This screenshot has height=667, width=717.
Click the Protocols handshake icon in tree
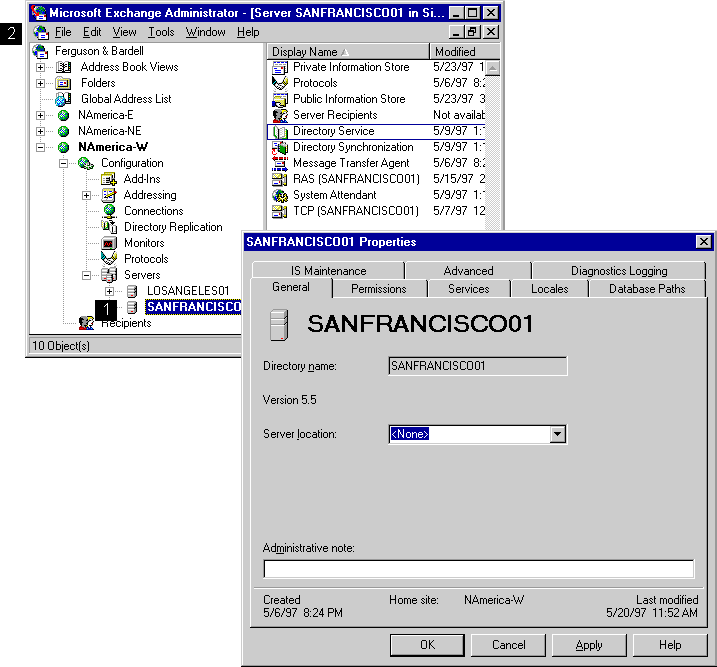109,259
